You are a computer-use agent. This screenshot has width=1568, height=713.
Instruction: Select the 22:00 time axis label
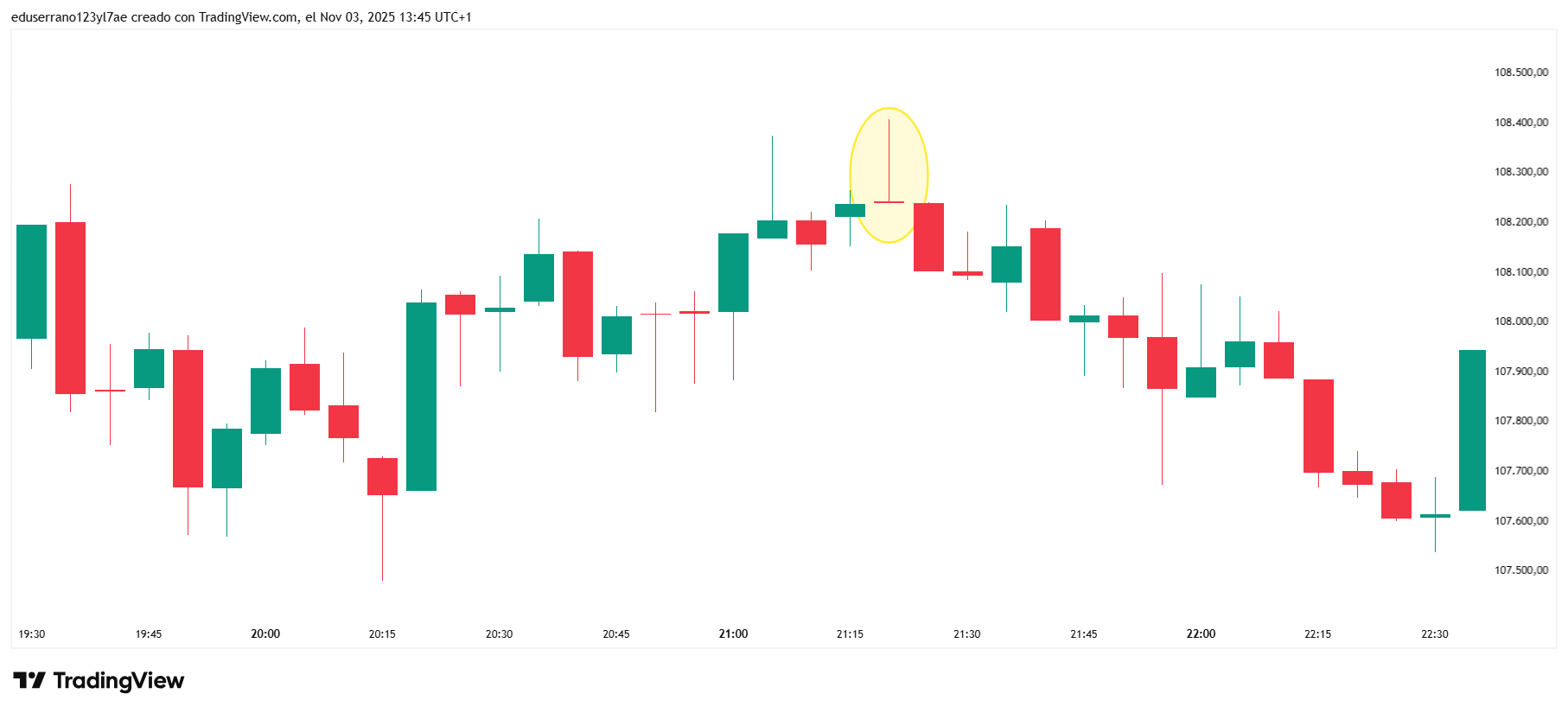pyautogui.click(x=1201, y=634)
